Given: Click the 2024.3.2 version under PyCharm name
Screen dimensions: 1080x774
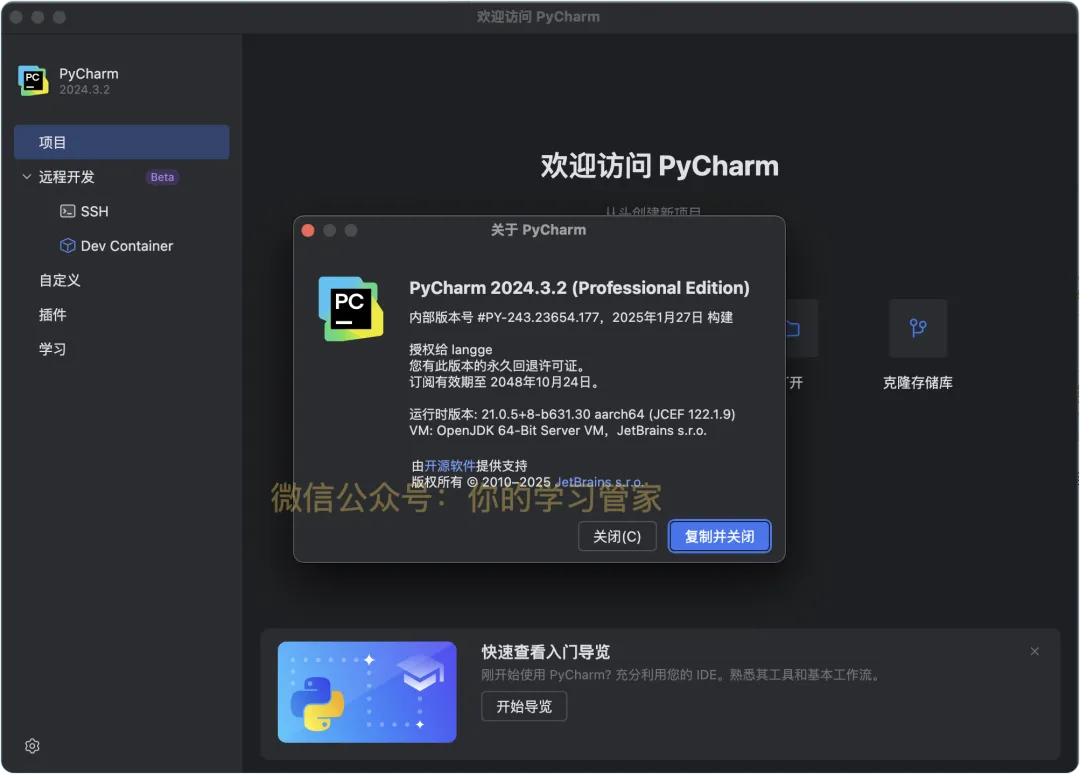Looking at the screenshot, I should (x=84, y=90).
